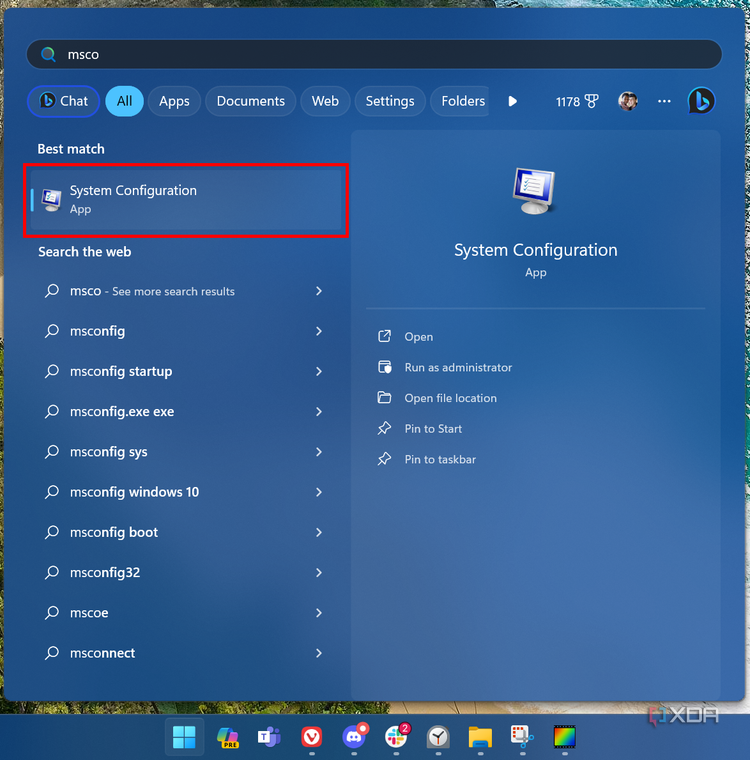Open Vivaldi browser from taskbar

[x=311, y=737]
